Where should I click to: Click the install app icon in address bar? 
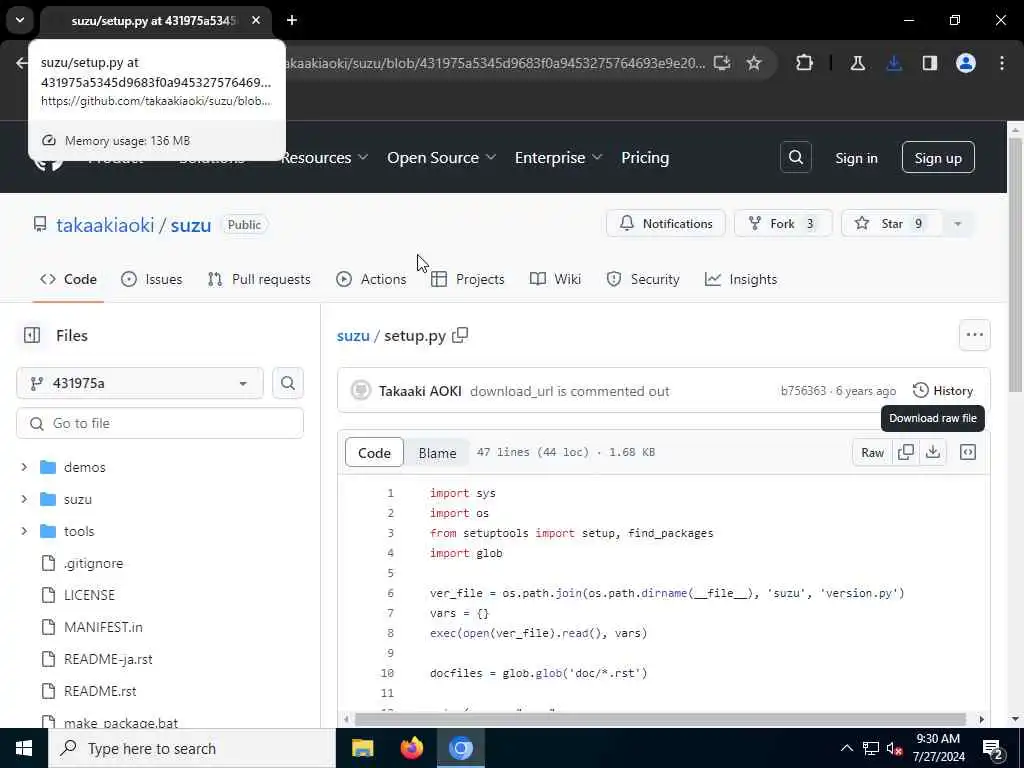coord(722,63)
